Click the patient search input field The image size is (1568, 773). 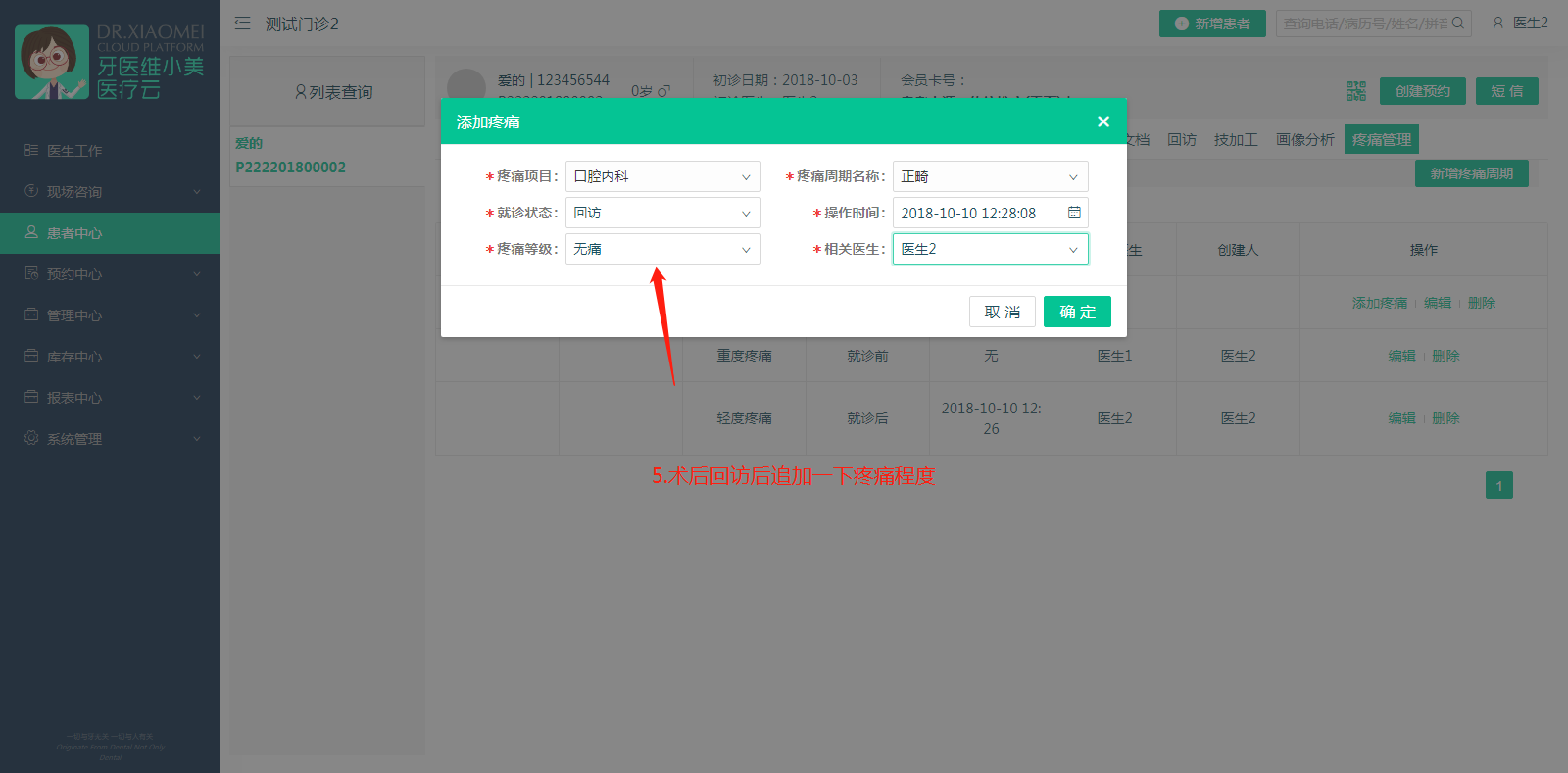pos(1364,24)
